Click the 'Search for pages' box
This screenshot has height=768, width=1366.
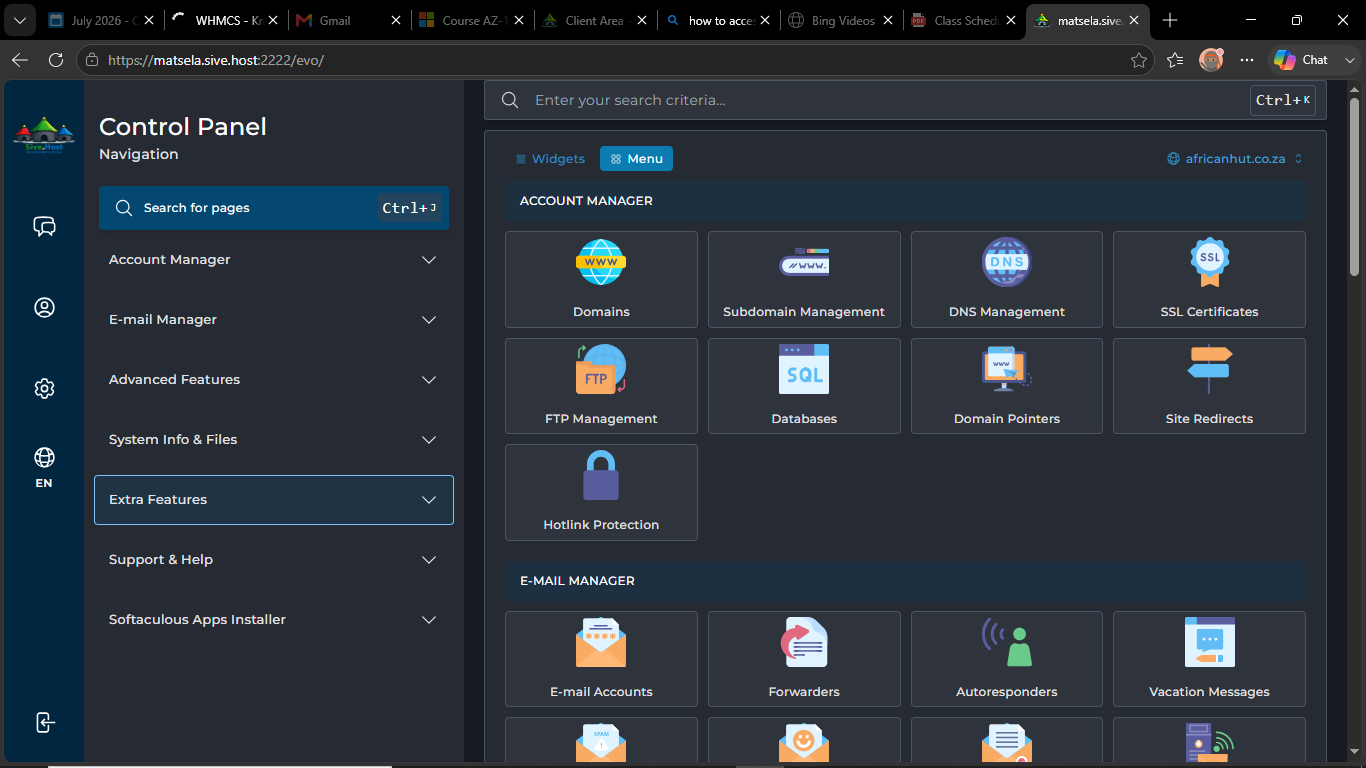(274, 208)
